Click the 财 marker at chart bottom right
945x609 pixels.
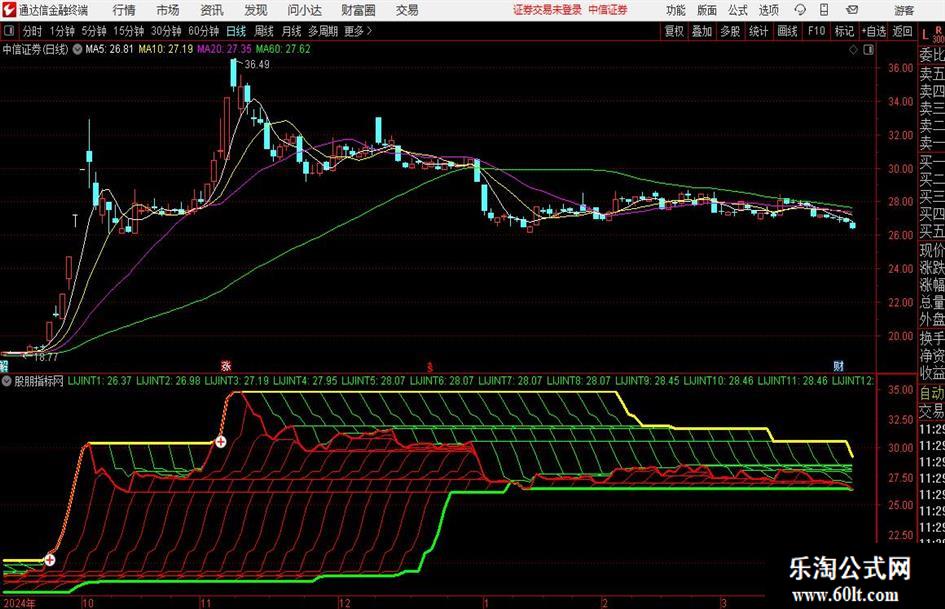pyautogui.click(x=839, y=366)
